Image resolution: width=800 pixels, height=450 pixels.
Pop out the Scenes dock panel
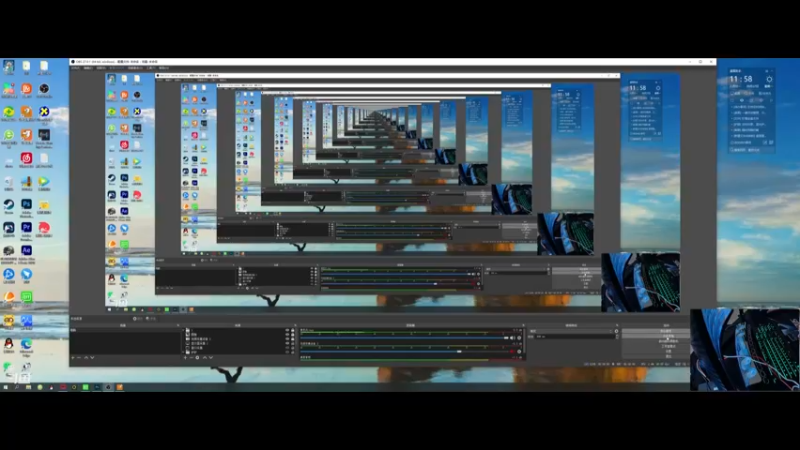pyautogui.click(x=178, y=325)
